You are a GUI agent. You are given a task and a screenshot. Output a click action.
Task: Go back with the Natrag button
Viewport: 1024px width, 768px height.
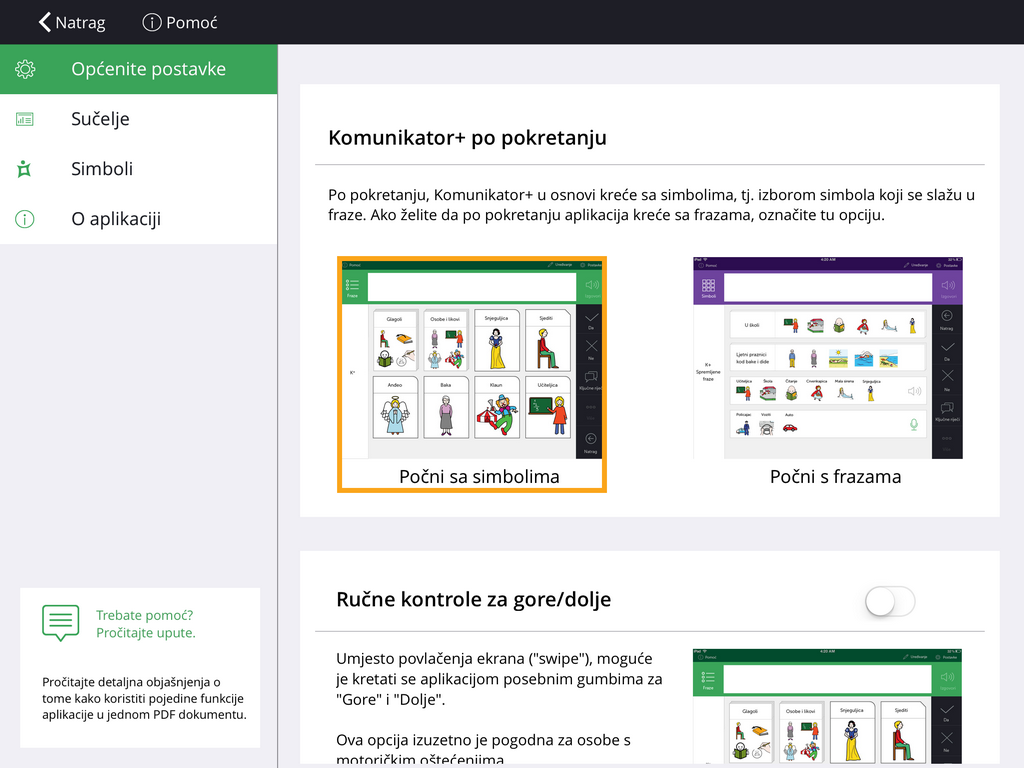[x=72, y=22]
